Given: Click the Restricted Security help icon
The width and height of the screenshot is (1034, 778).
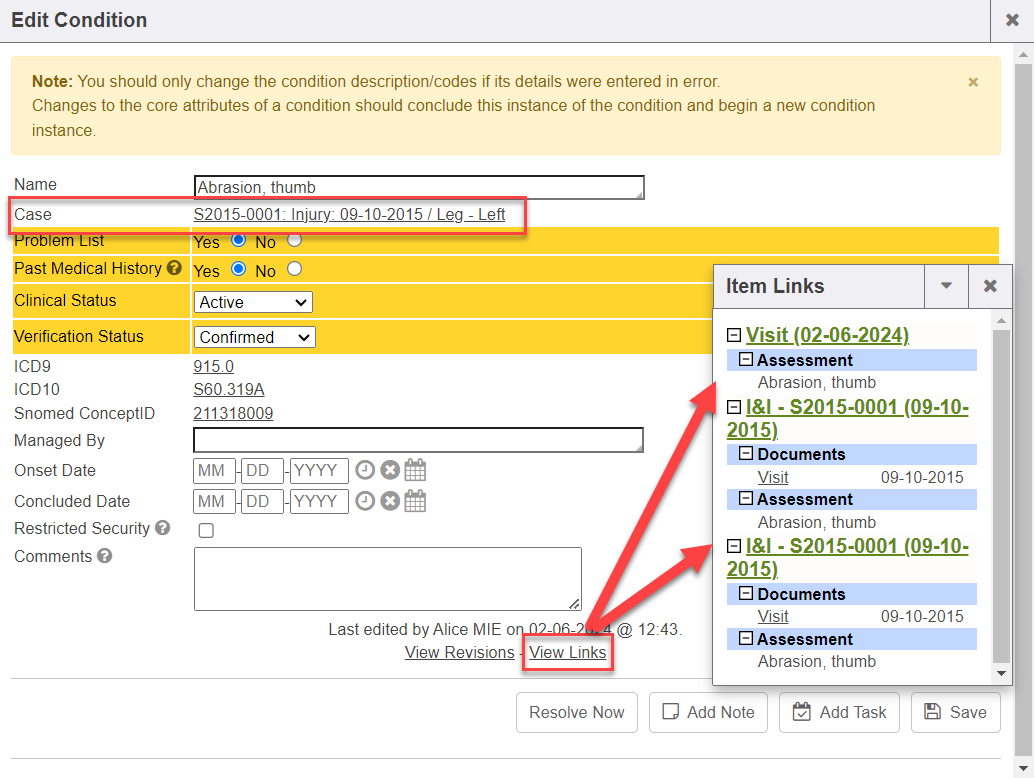Looking at the screenshot, I should click(162, 528).
